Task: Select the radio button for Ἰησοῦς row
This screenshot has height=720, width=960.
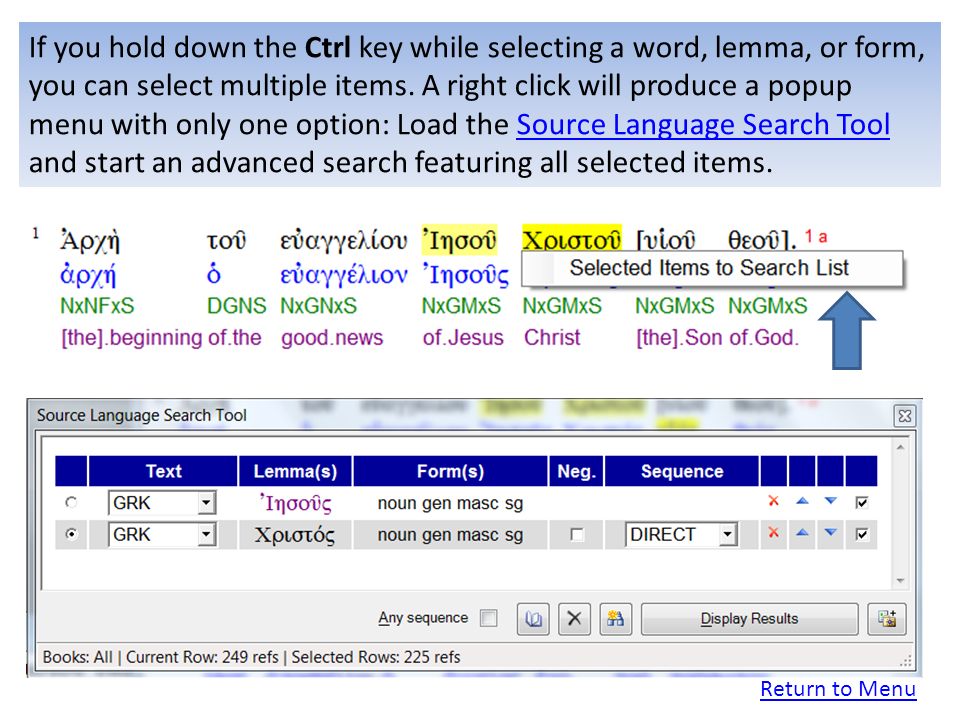Action: point(72,503)
